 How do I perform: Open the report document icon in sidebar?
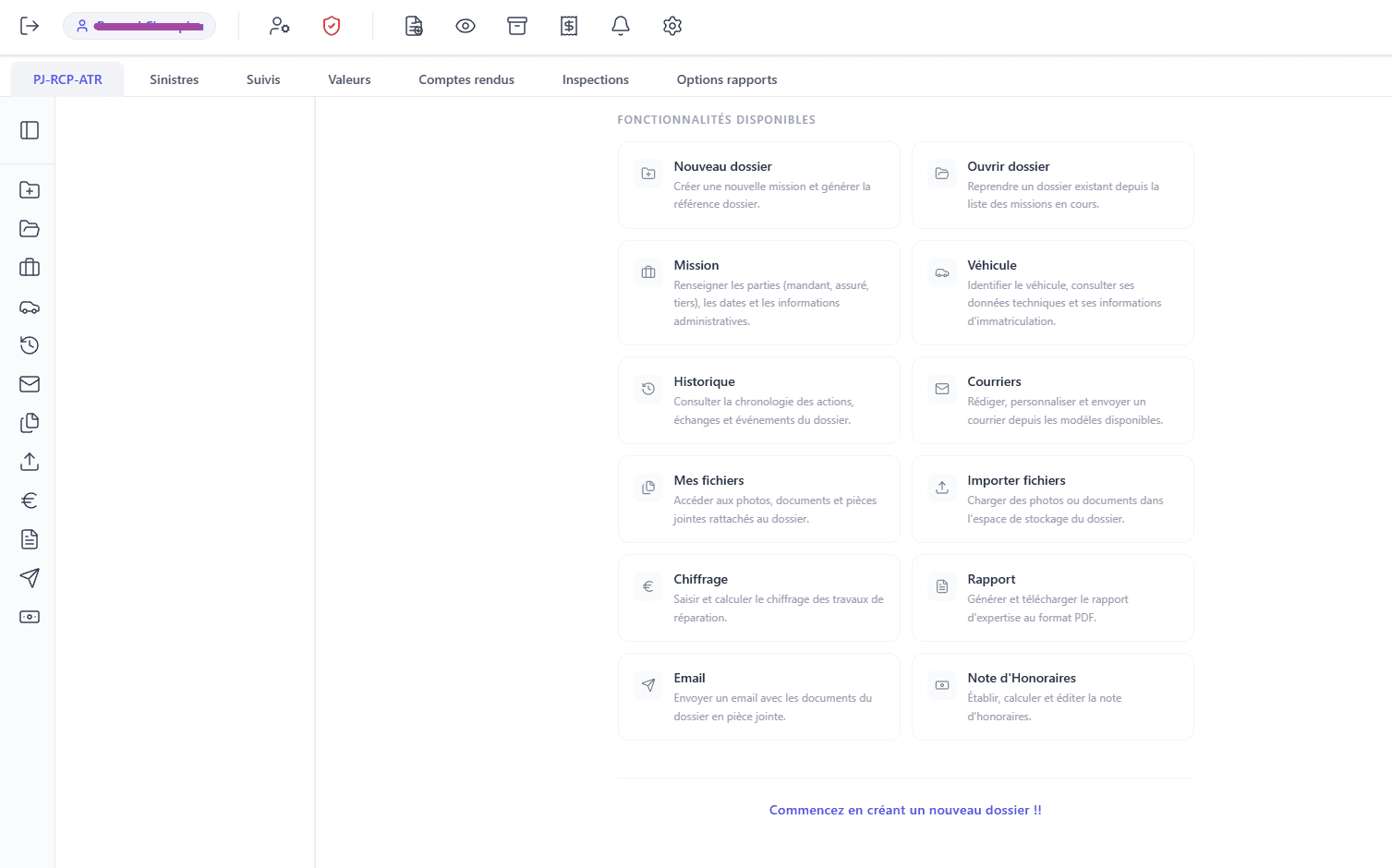tap(30, 539)
